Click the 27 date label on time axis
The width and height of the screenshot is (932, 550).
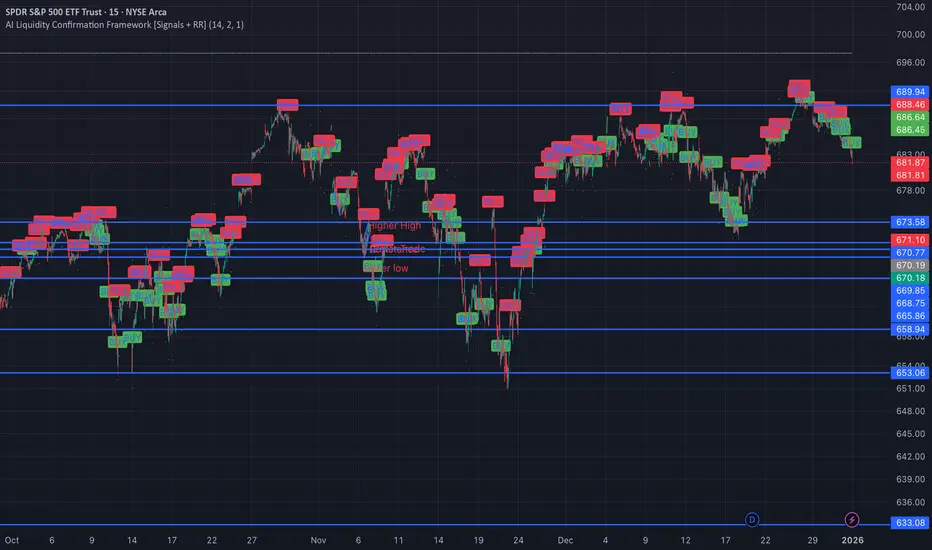point(252,540)
